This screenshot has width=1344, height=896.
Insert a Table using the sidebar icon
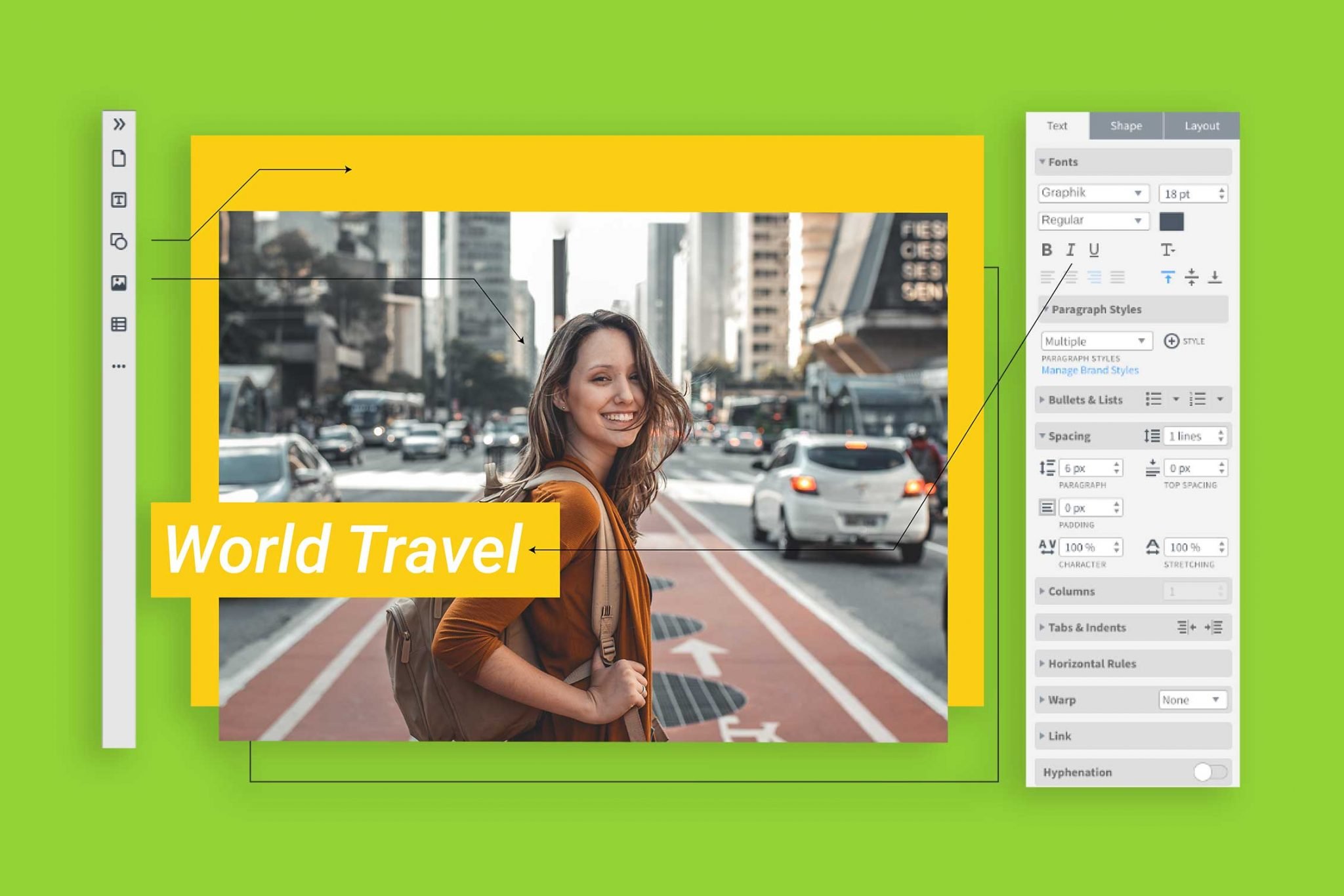[119, 325]
